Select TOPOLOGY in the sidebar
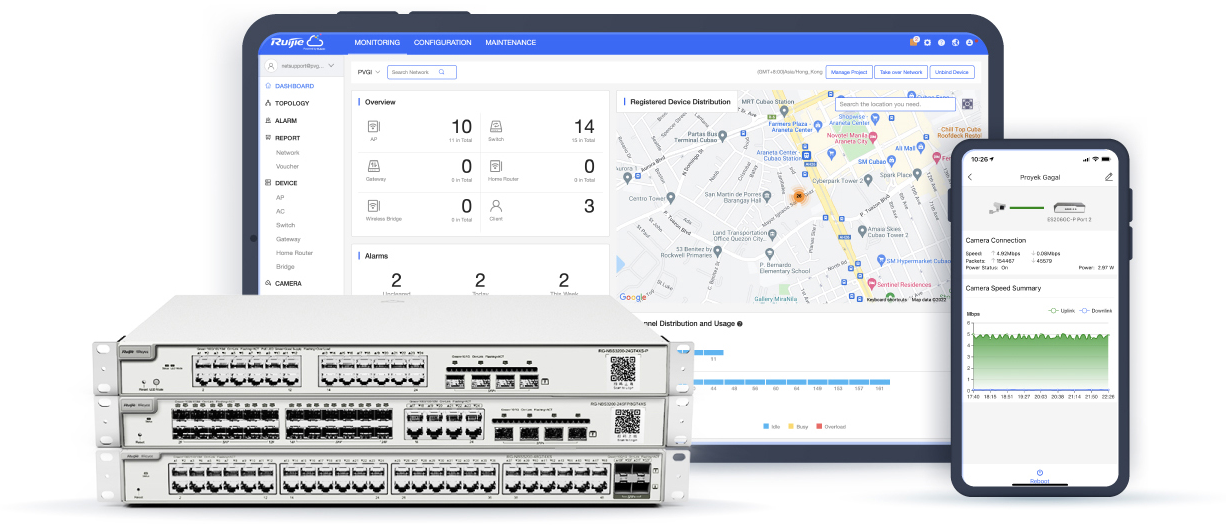Image resolution: width=1226 pixels, height=528 pixels. [291, 103]
